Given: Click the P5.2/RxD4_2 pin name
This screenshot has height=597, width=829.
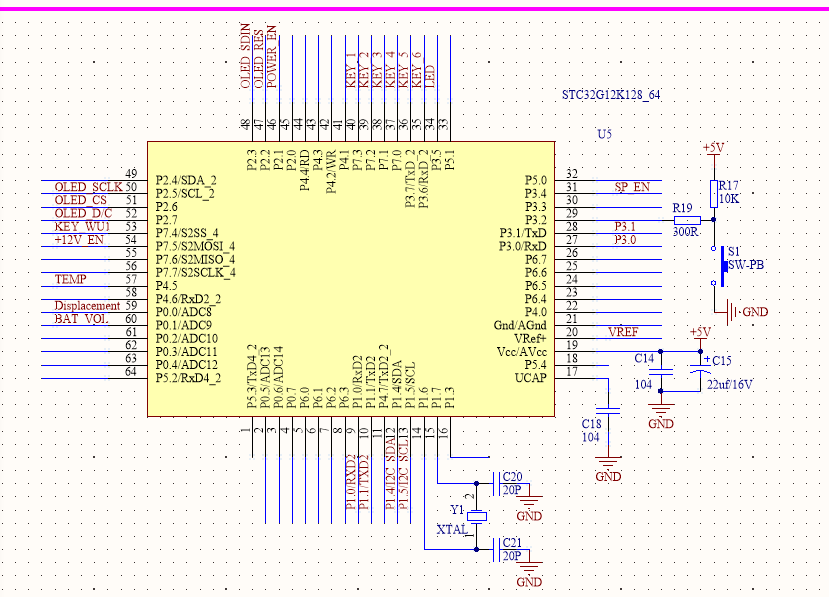Looking at the screenshot, I should [188, 378].
